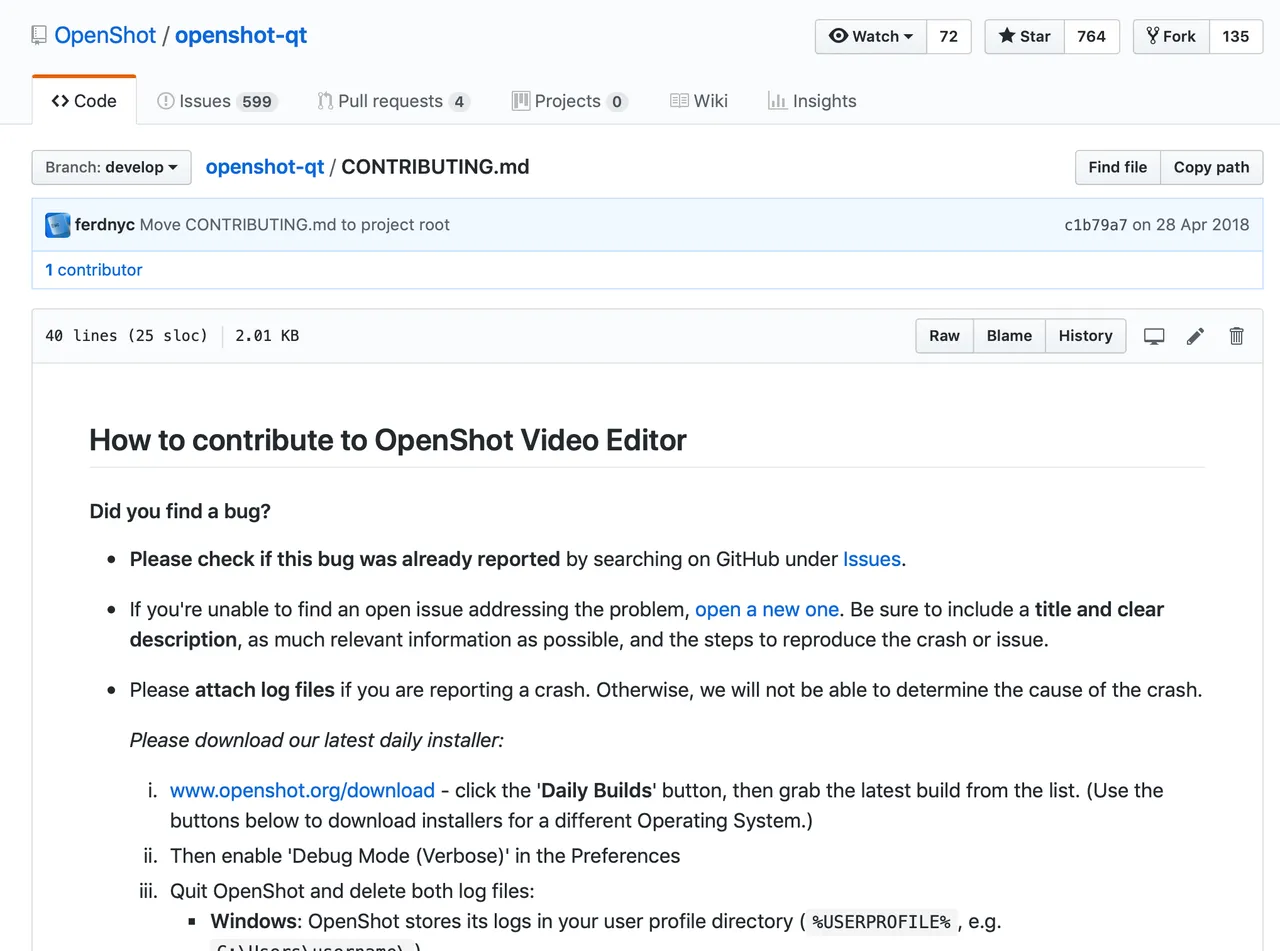
Task: Click the 1 contributor link
Action: 94,270
